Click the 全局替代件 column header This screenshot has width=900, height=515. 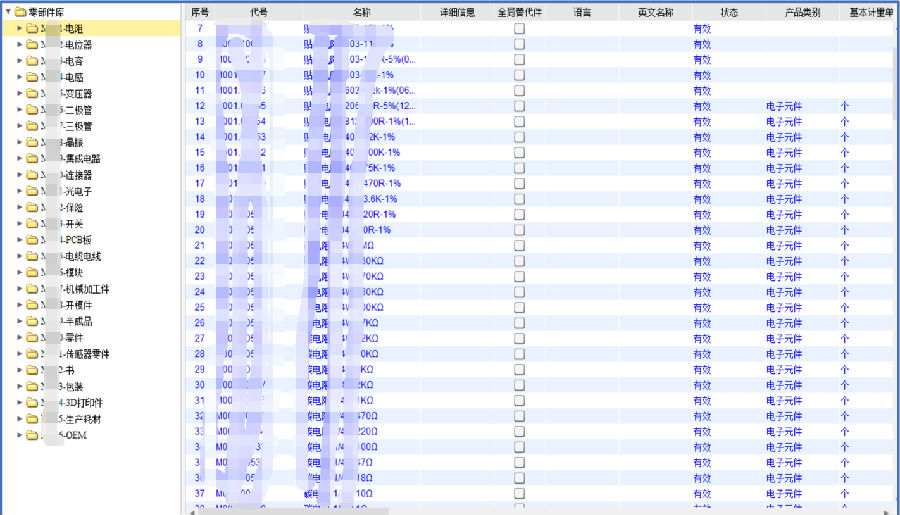519,12
